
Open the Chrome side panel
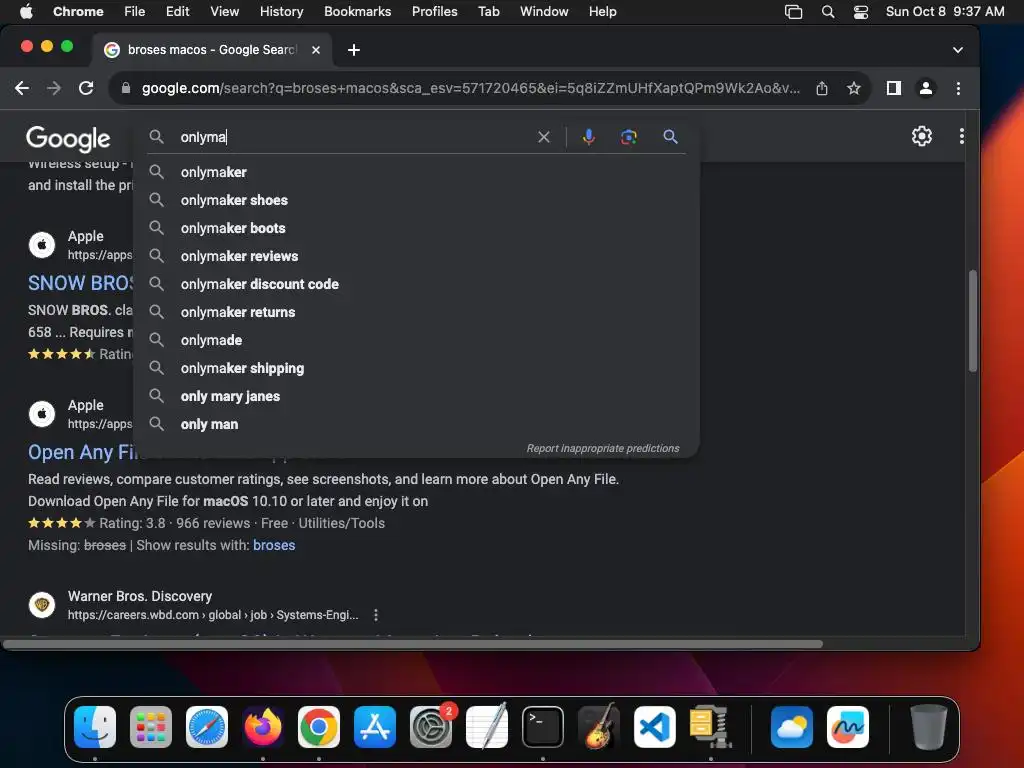tap(893, 88)
